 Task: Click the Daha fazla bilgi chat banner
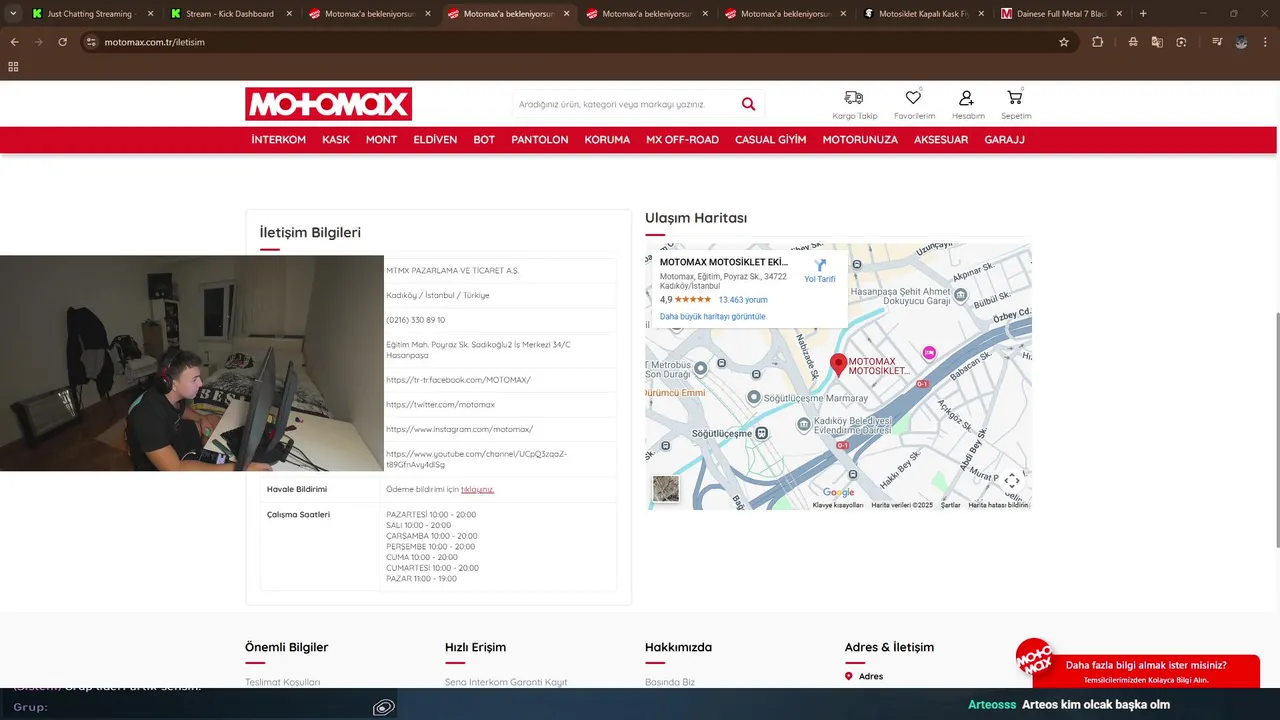pyautogui.click(x=1146, y=671)
